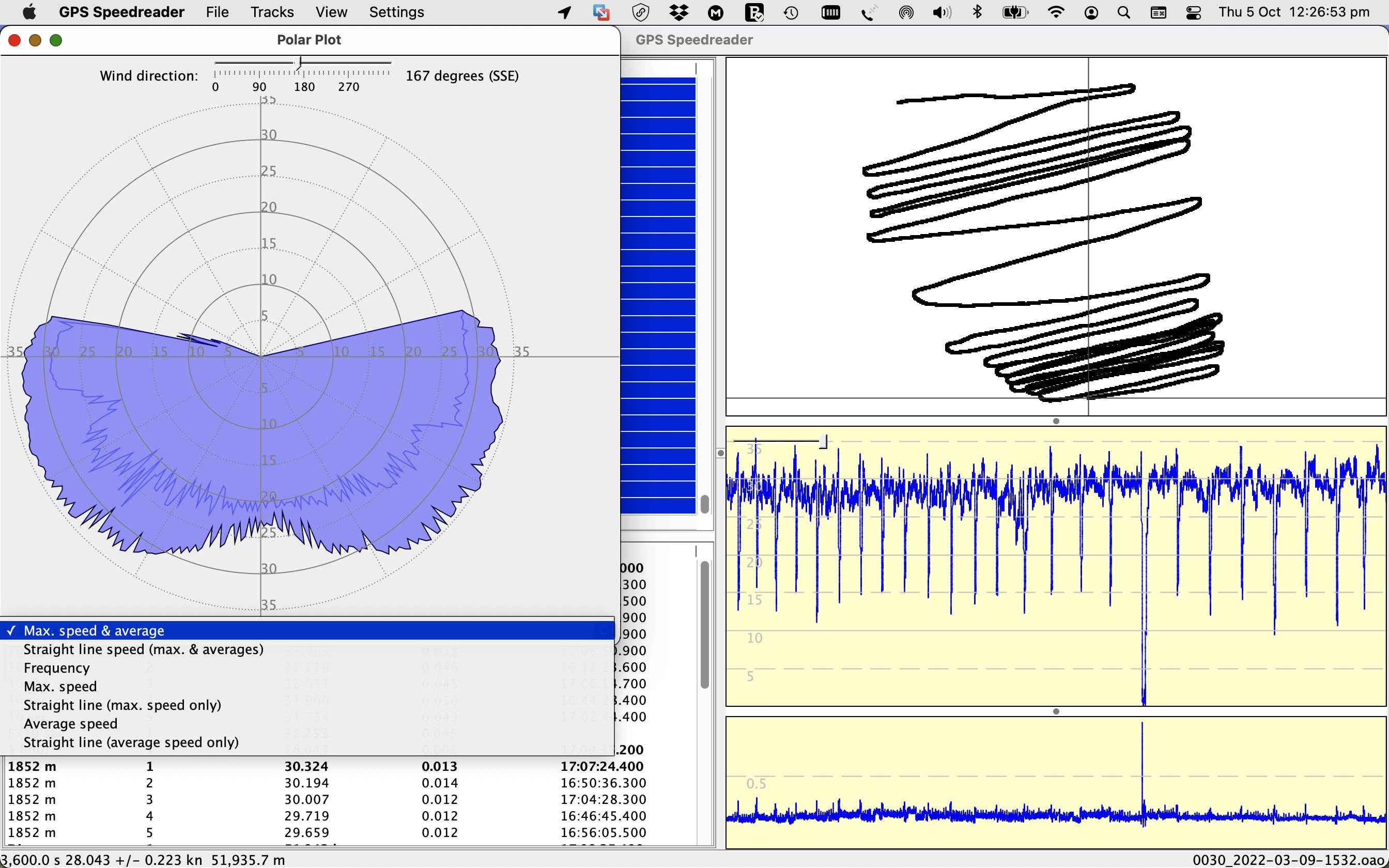Open Spotlight search
Image resolution: width=1389 pixels, height=868 pixels.
click(1124, 12)
